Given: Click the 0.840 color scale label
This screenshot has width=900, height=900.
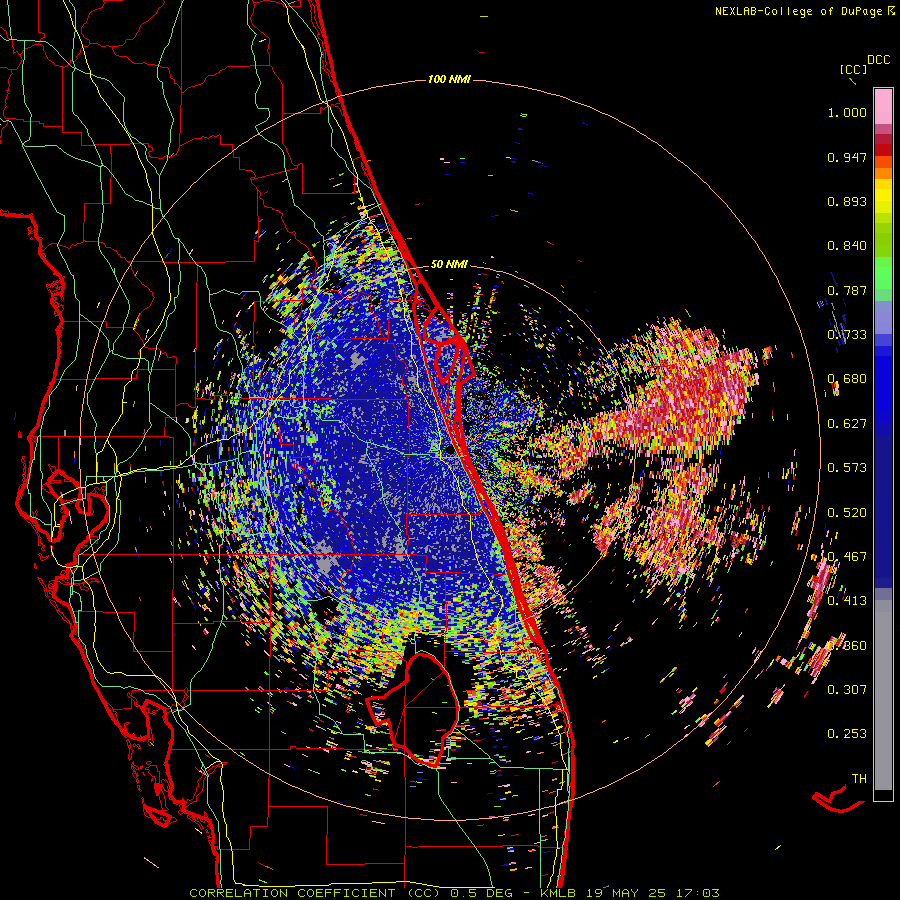Looking at the screenshot, I should 847,246.
